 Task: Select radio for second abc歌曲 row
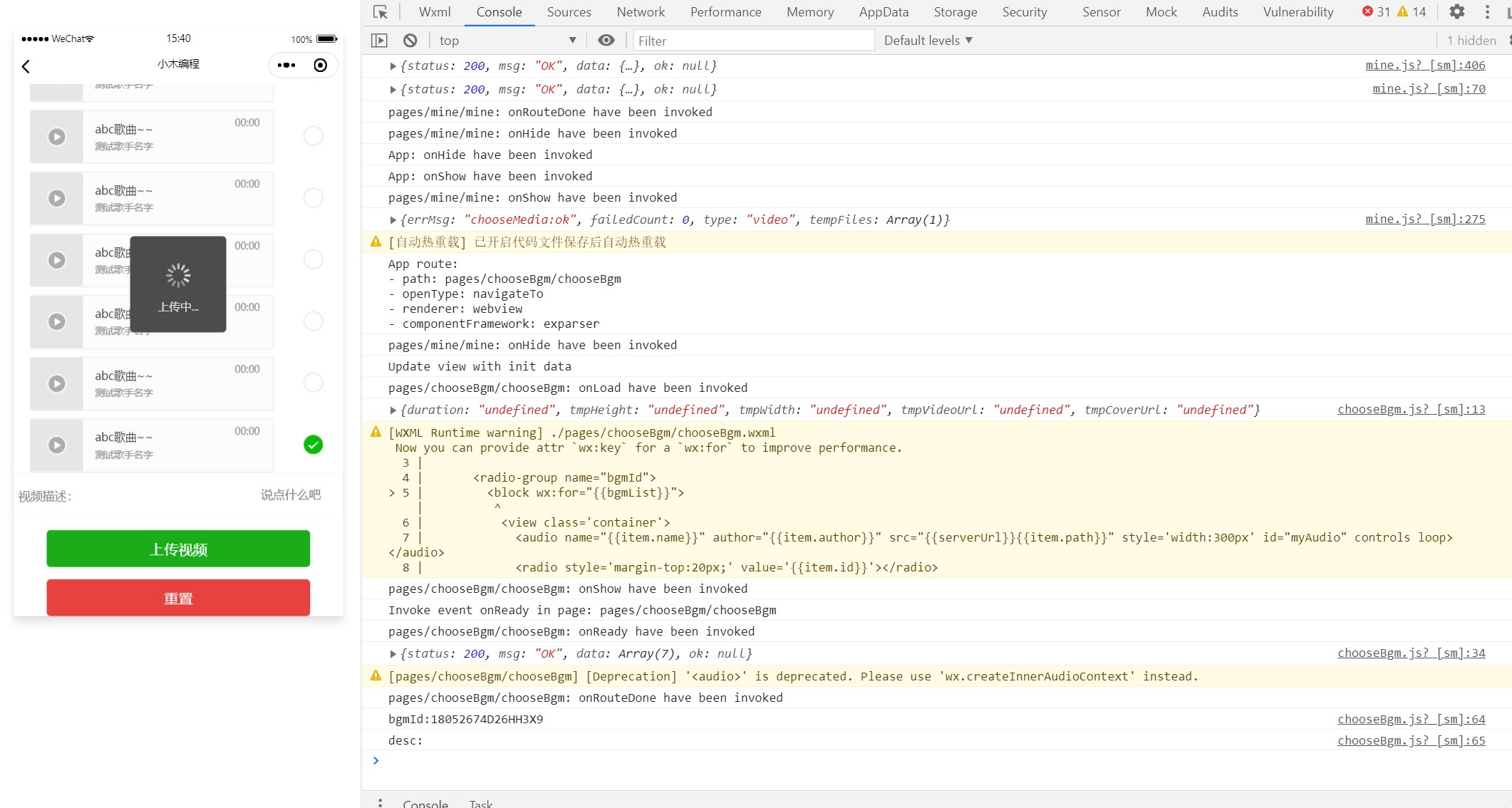[x=314, y=197]
